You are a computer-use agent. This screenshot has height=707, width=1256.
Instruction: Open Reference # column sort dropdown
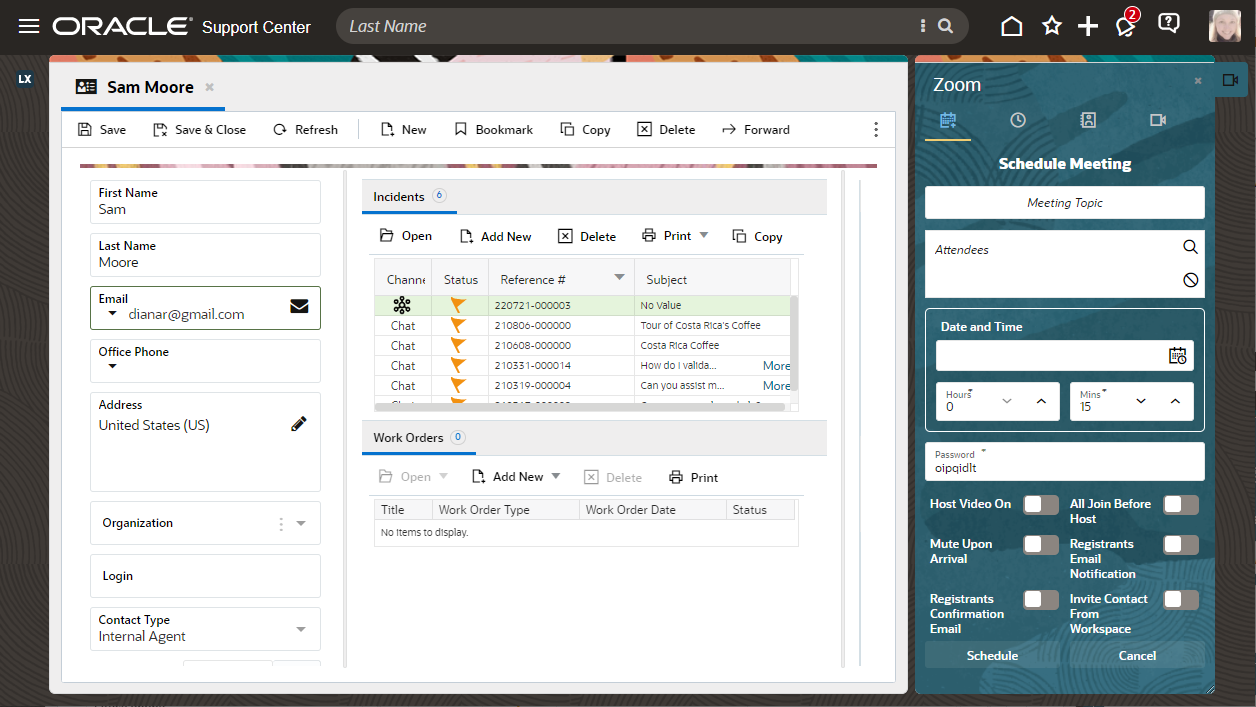[620, 277]
